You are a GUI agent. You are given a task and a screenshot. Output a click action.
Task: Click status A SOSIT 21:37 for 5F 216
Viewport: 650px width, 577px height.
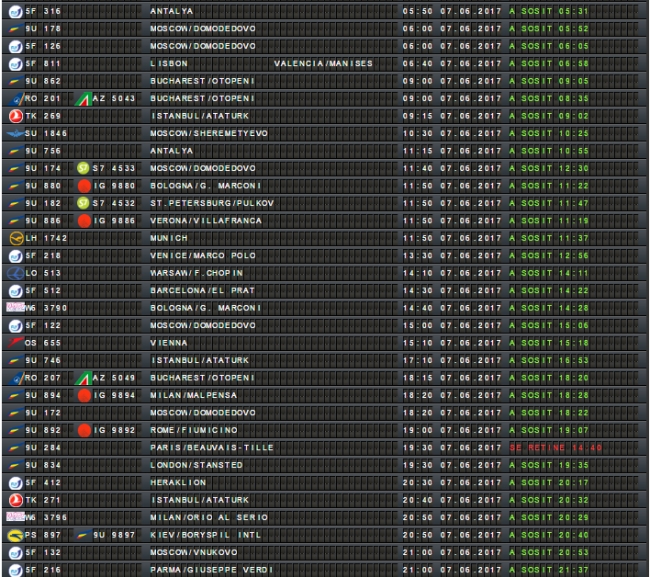[549, 570]
